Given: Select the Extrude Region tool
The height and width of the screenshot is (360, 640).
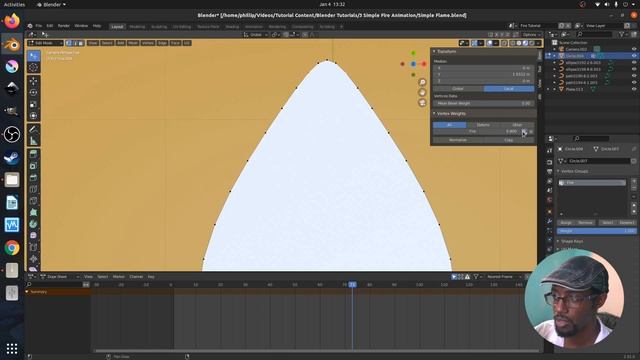Looking at the screenshot, I should [x=33, y=154].
